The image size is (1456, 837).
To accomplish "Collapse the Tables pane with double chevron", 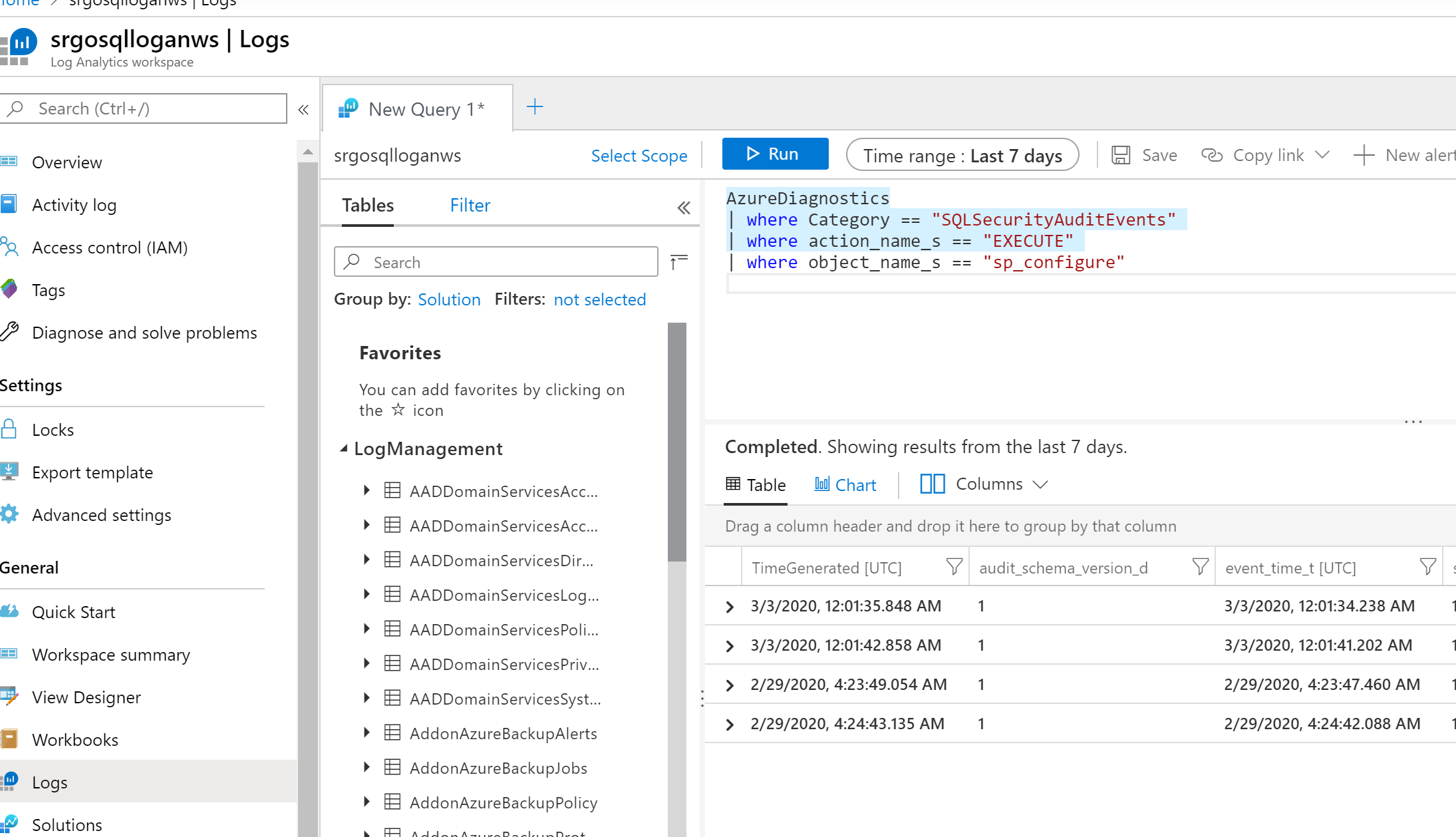I will coord(684,208).
